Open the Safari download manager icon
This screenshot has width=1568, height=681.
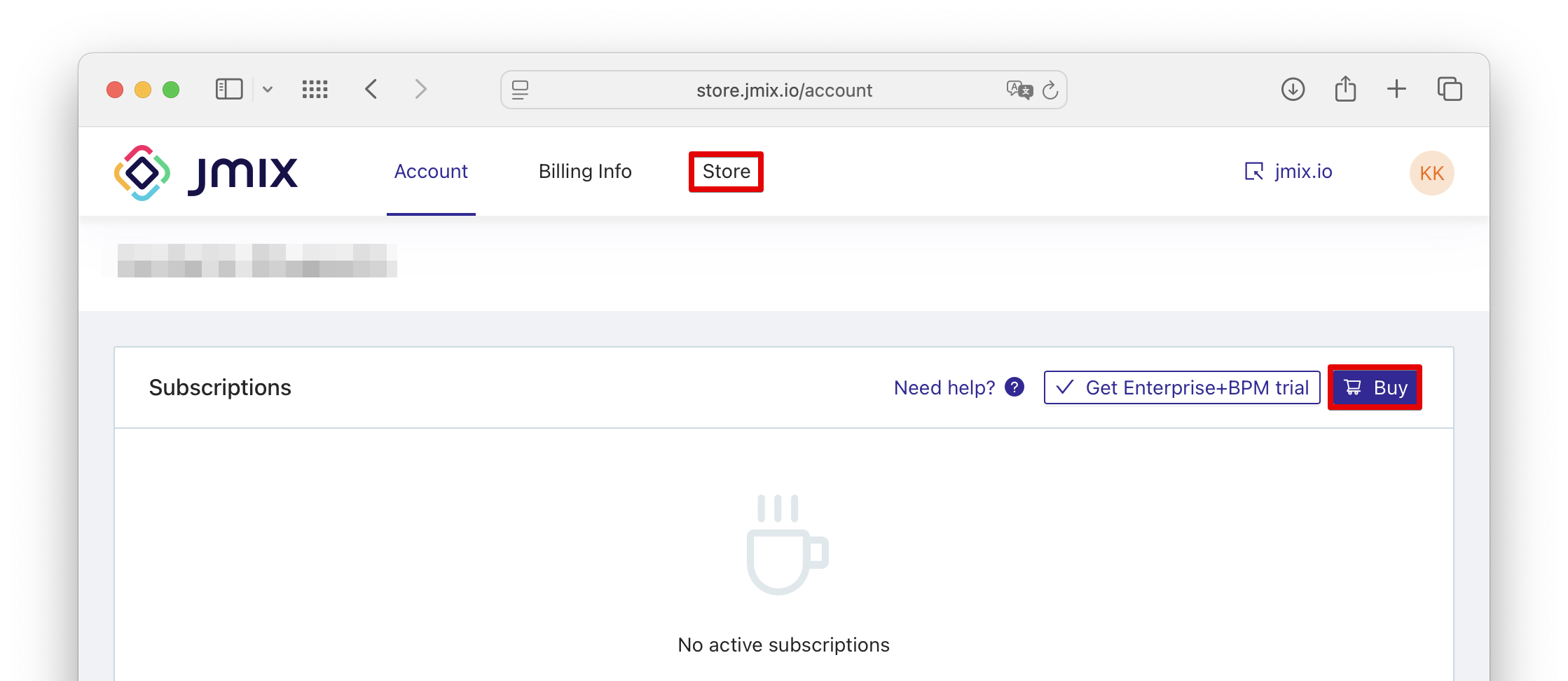tap(1293, 89)
